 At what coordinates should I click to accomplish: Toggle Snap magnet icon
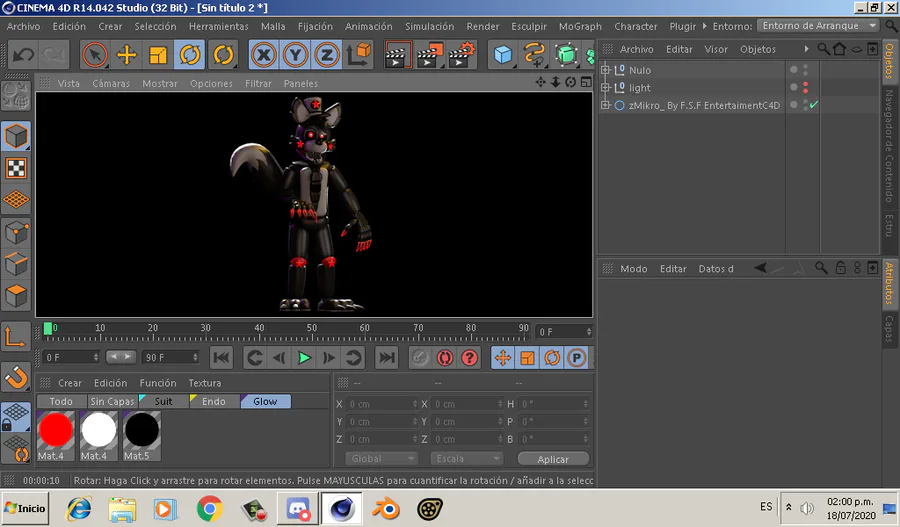[x=16, y=378]
